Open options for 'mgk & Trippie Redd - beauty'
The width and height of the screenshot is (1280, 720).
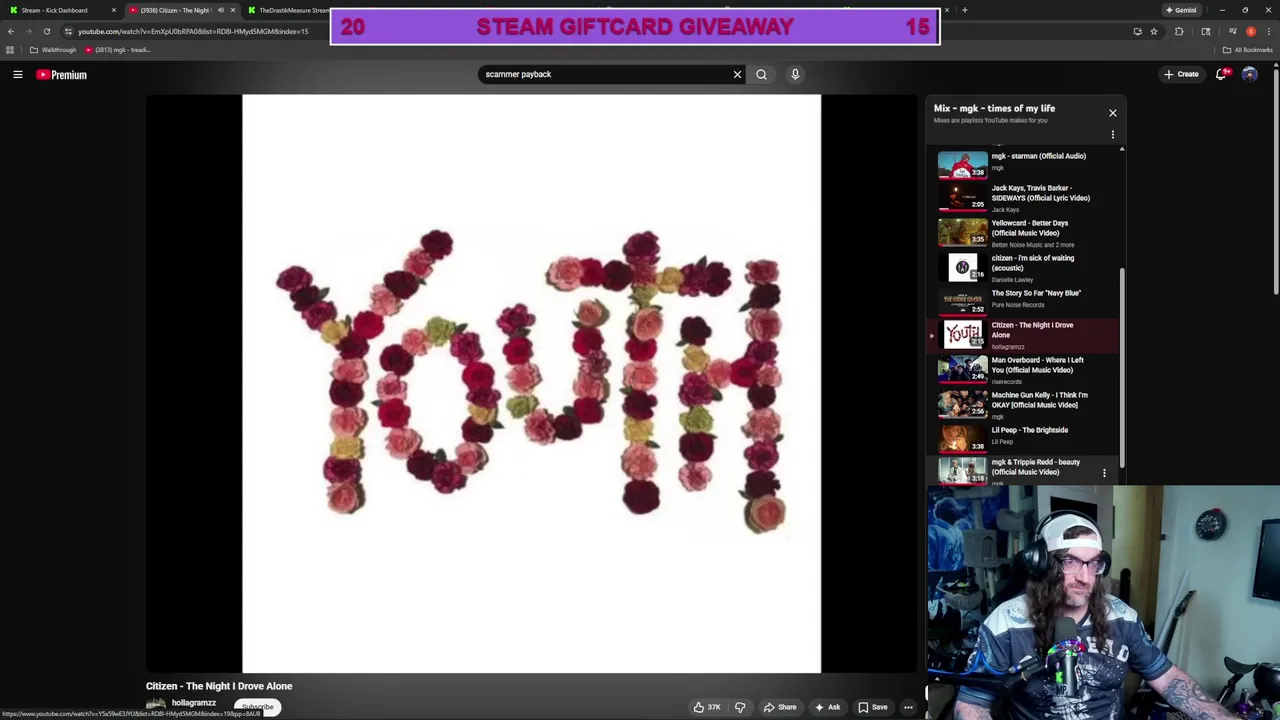[1104, 472]
